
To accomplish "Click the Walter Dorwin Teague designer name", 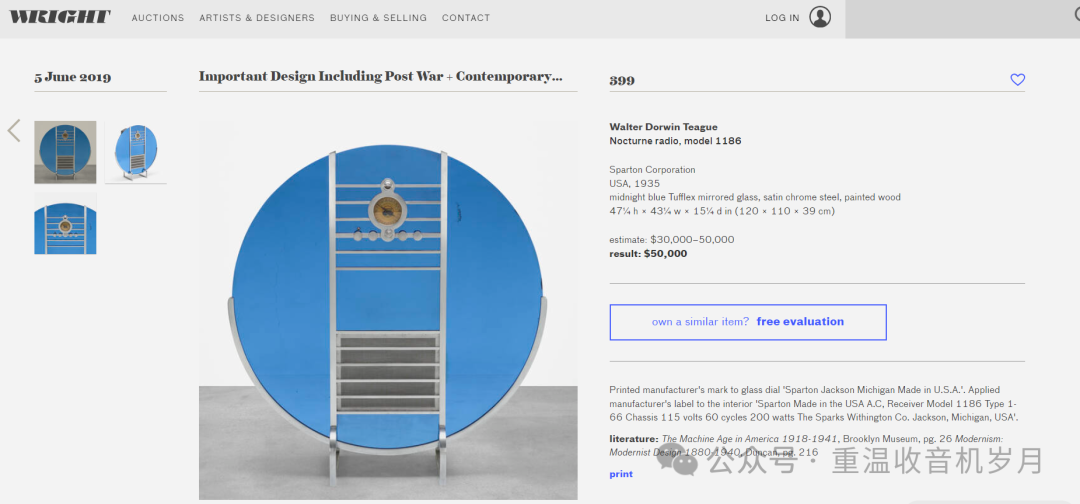I will [663, 127].
